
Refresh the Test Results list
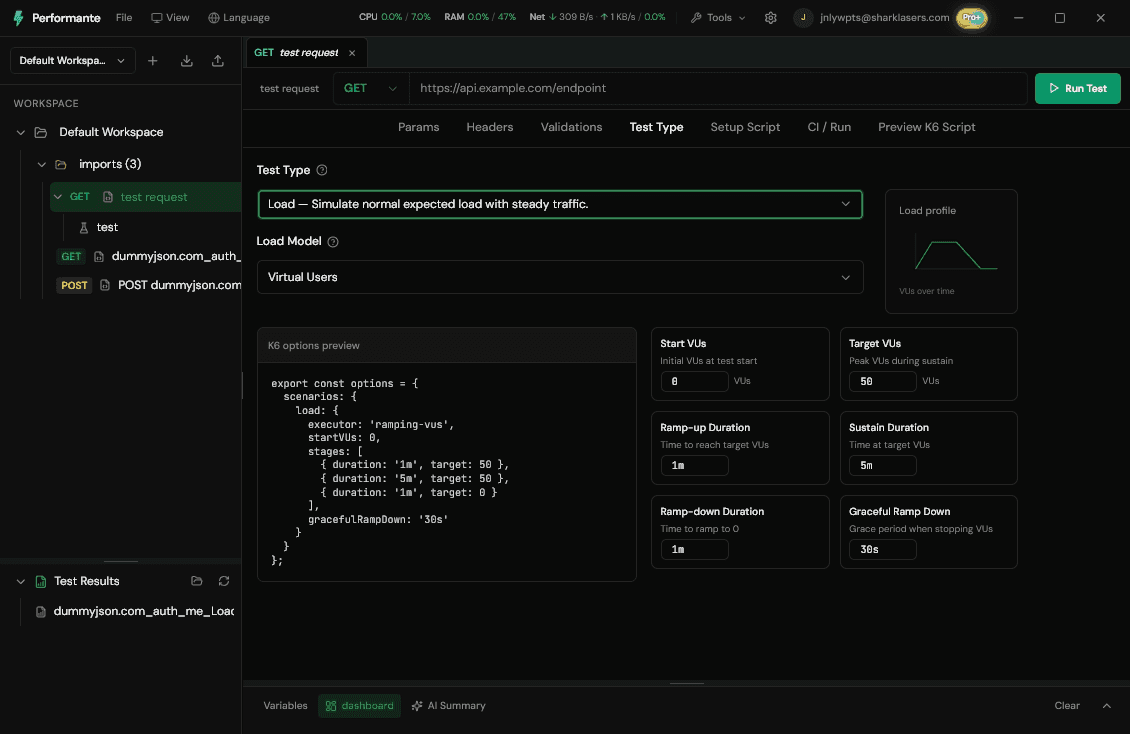(x=224, y=581)
